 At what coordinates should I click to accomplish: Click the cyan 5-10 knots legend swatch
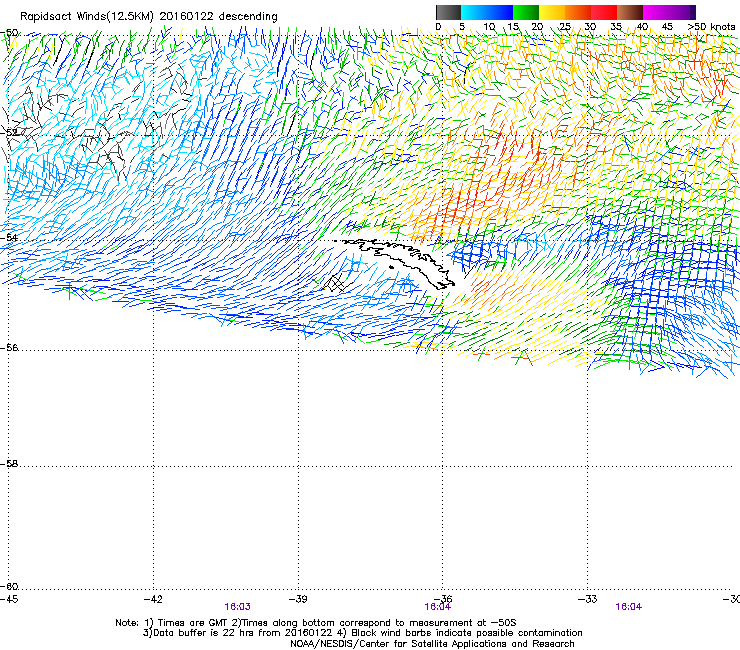(473, 12)
